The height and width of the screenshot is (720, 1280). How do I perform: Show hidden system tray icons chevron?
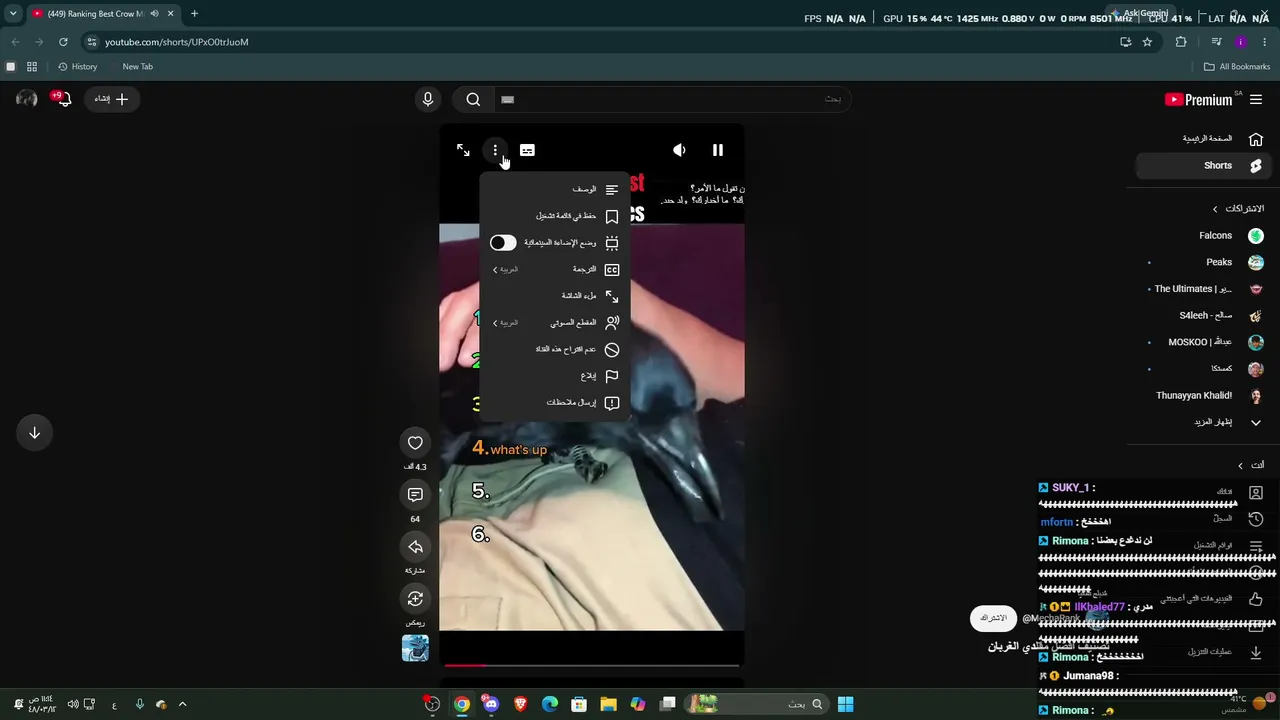(182, 704)
